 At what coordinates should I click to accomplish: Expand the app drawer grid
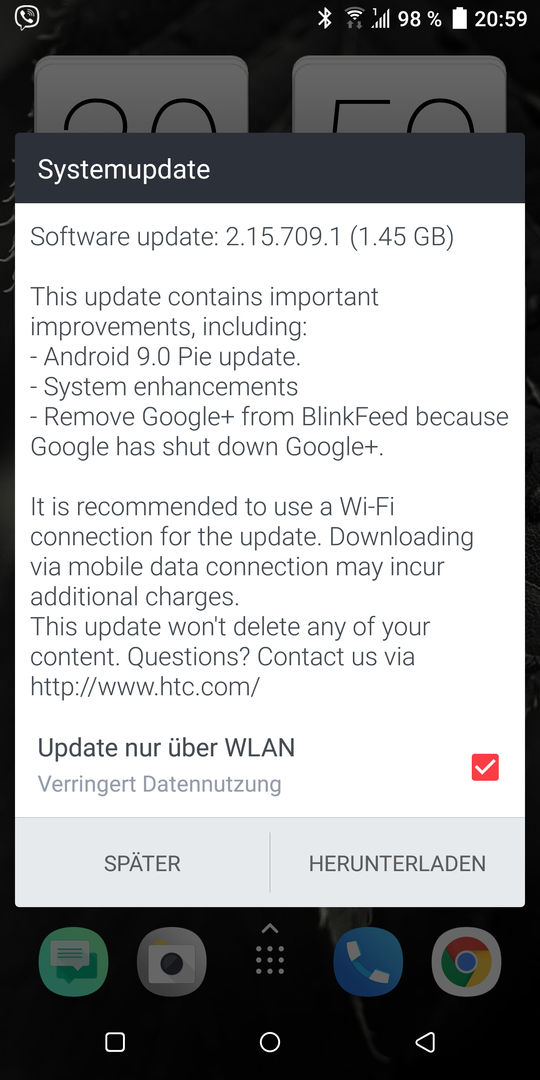[x=270, y=949]
